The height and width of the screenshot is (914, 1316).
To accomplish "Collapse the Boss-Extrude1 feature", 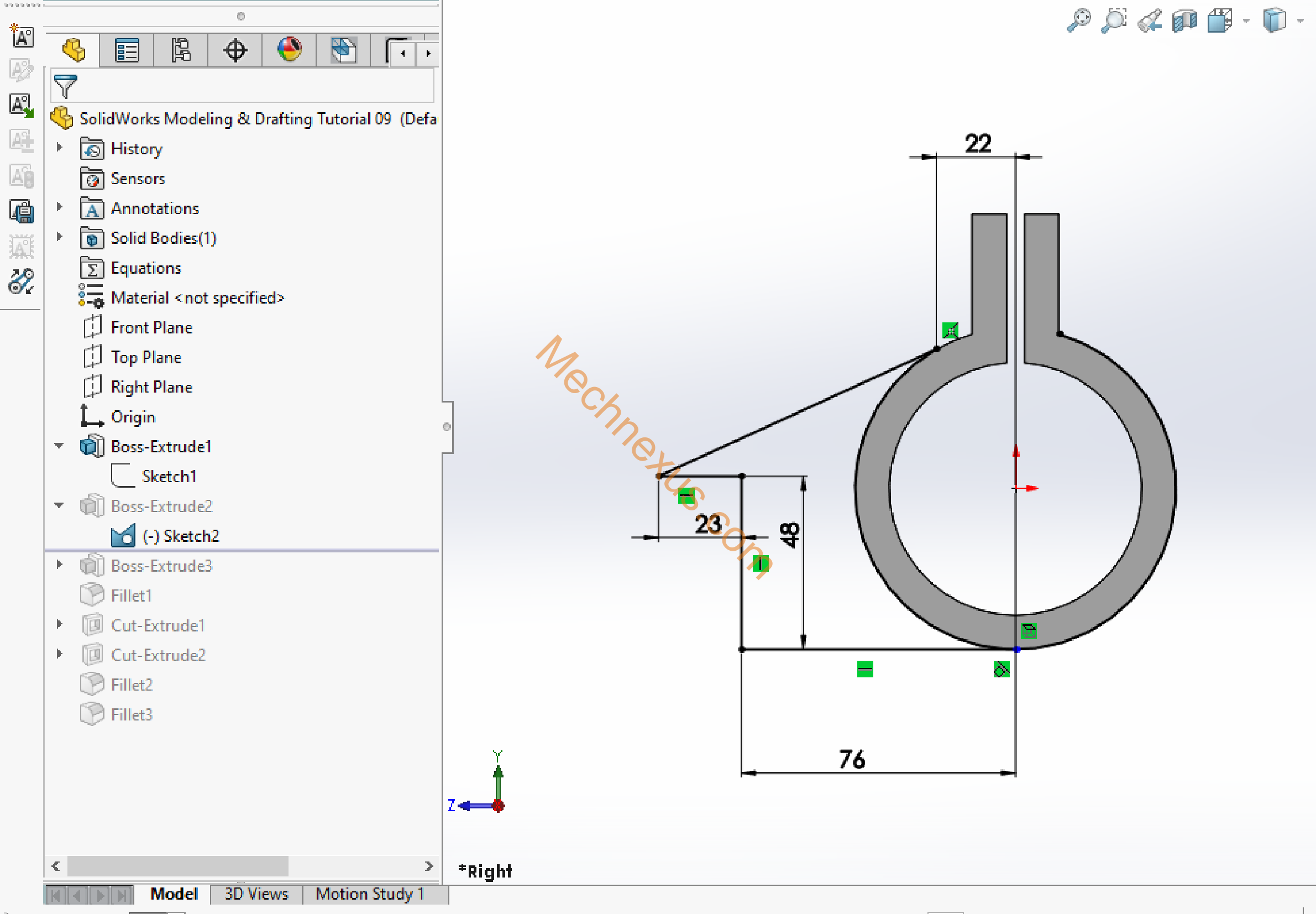I will click(x=59, y=446).
